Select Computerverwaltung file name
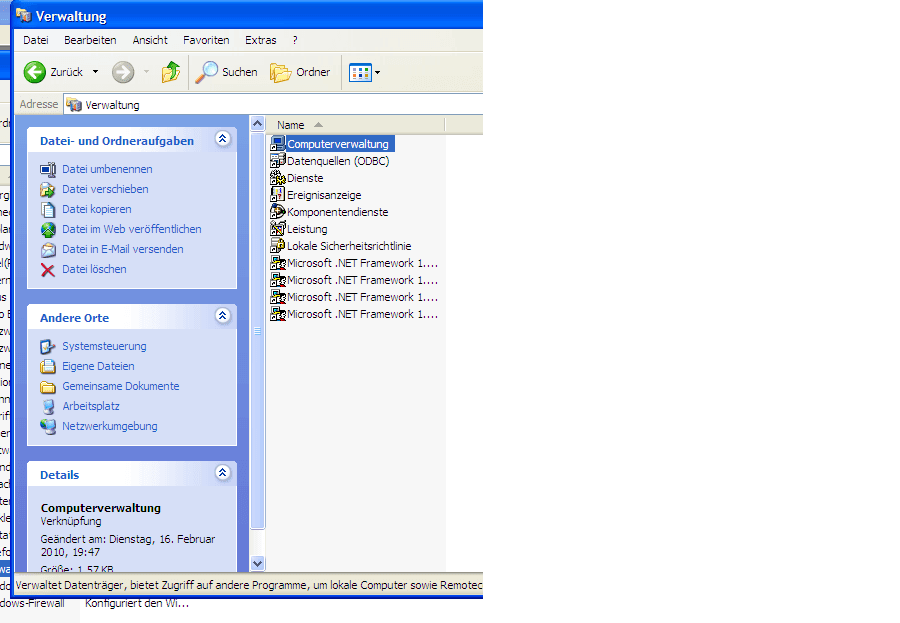900x623 pixels. 338,144
